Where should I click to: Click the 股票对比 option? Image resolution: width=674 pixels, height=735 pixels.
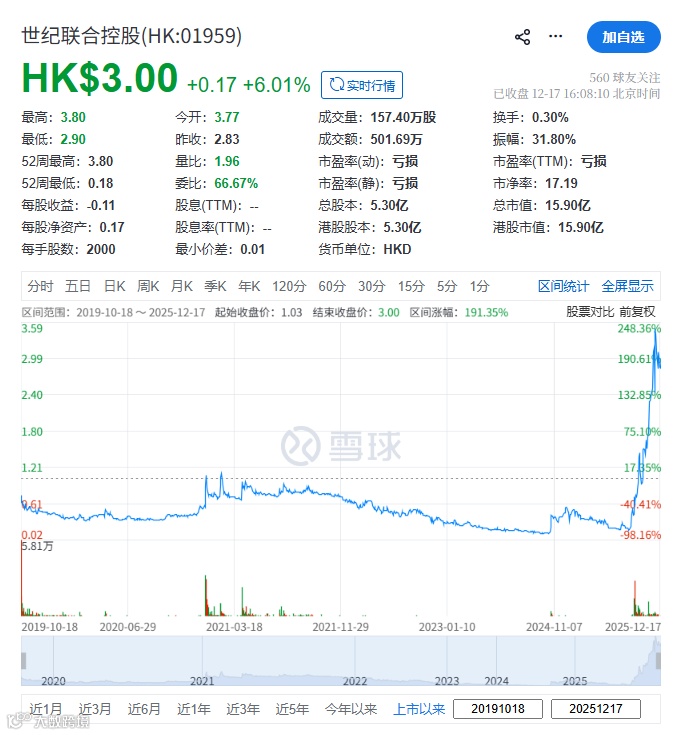(x=590, y=312)
